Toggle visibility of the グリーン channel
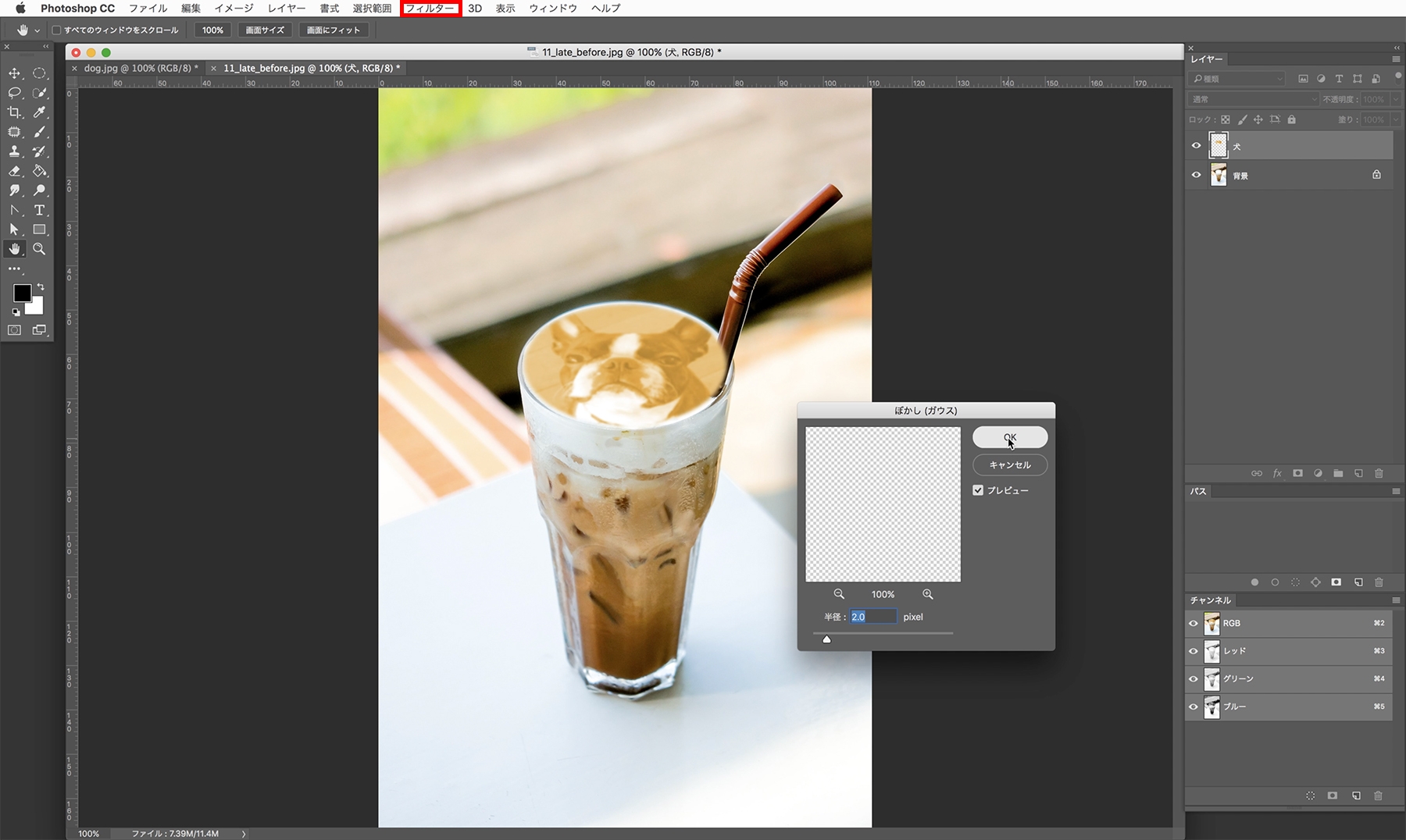 (x=1194, y=679)
